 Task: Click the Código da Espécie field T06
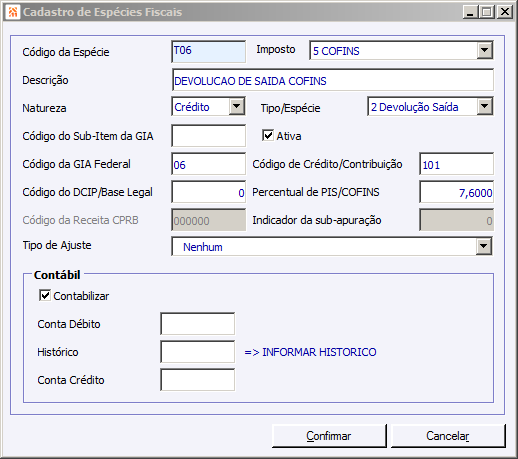[x=209, y=51]
